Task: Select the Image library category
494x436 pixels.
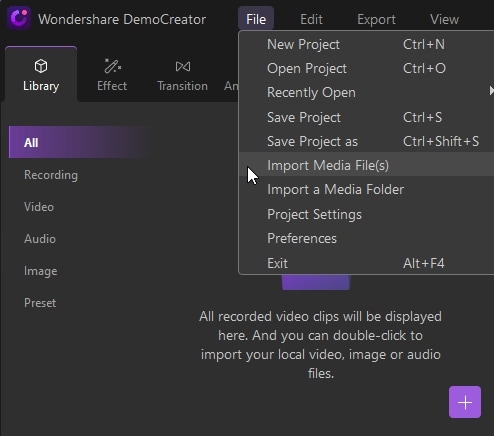Action: tap(40, 271)
